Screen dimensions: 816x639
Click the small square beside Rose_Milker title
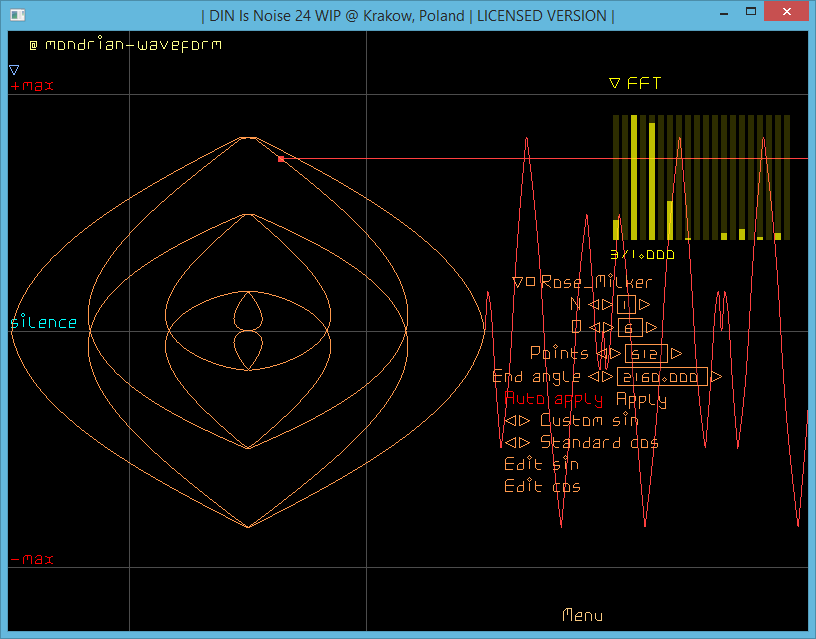click(532, 283)
